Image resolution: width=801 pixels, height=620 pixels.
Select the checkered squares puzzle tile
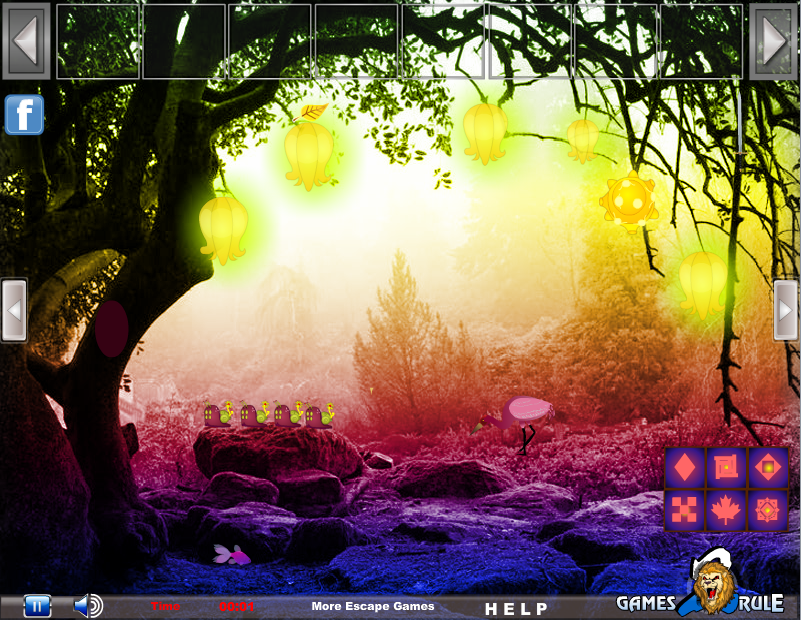685,510
